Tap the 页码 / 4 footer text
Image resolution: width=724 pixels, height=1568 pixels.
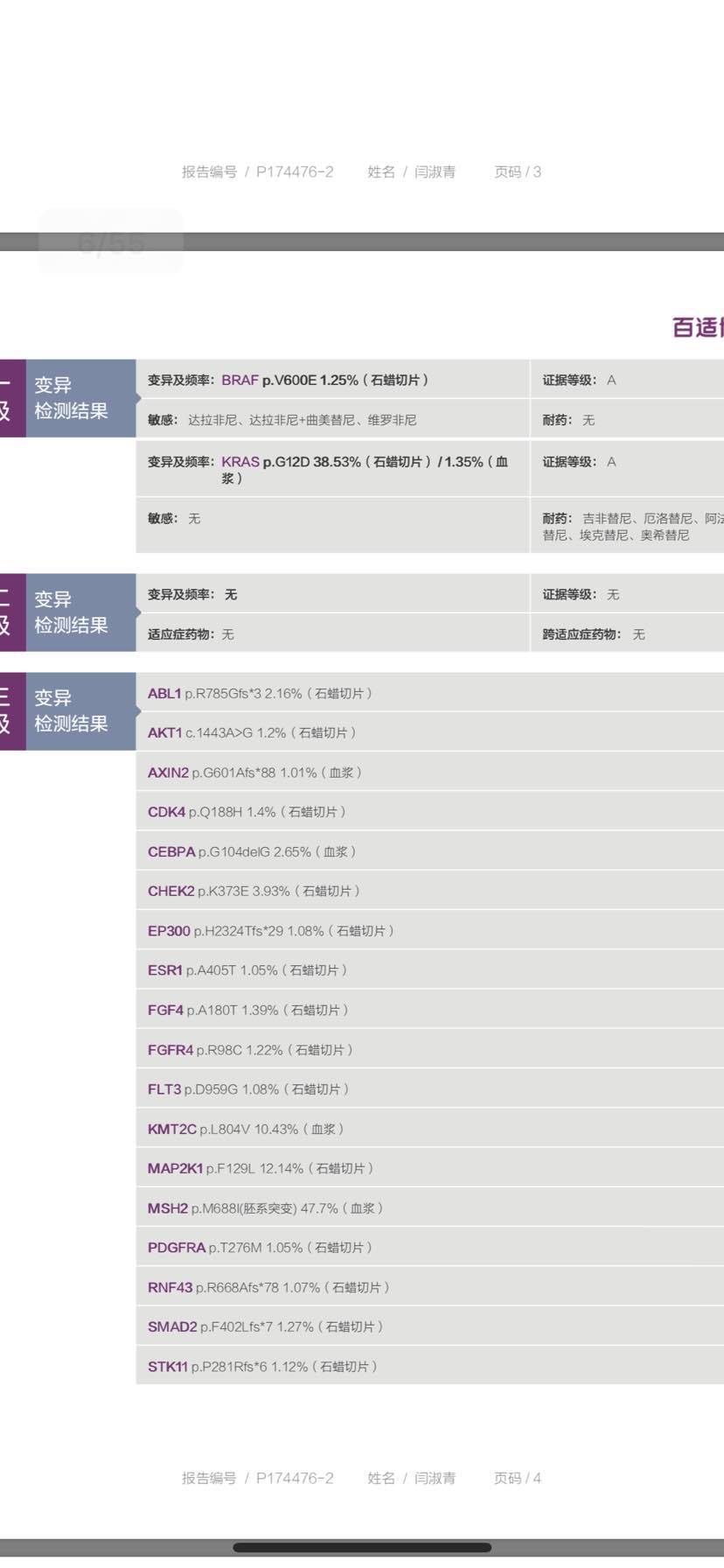click(x=518, y=1478)
